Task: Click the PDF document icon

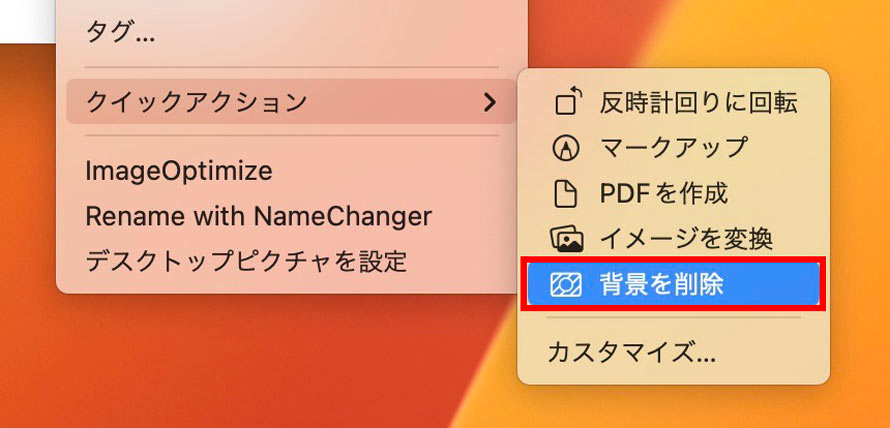Action: coord(565,194)
